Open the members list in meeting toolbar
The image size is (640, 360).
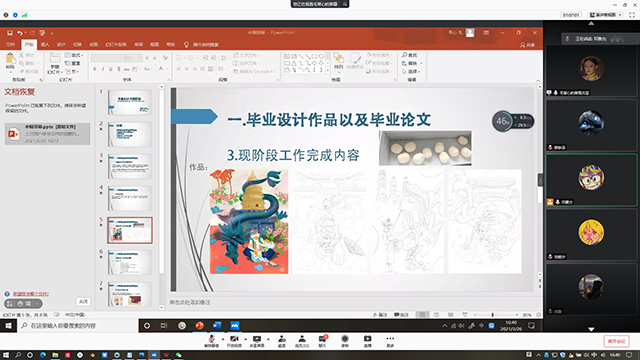(x=302, y=341)
